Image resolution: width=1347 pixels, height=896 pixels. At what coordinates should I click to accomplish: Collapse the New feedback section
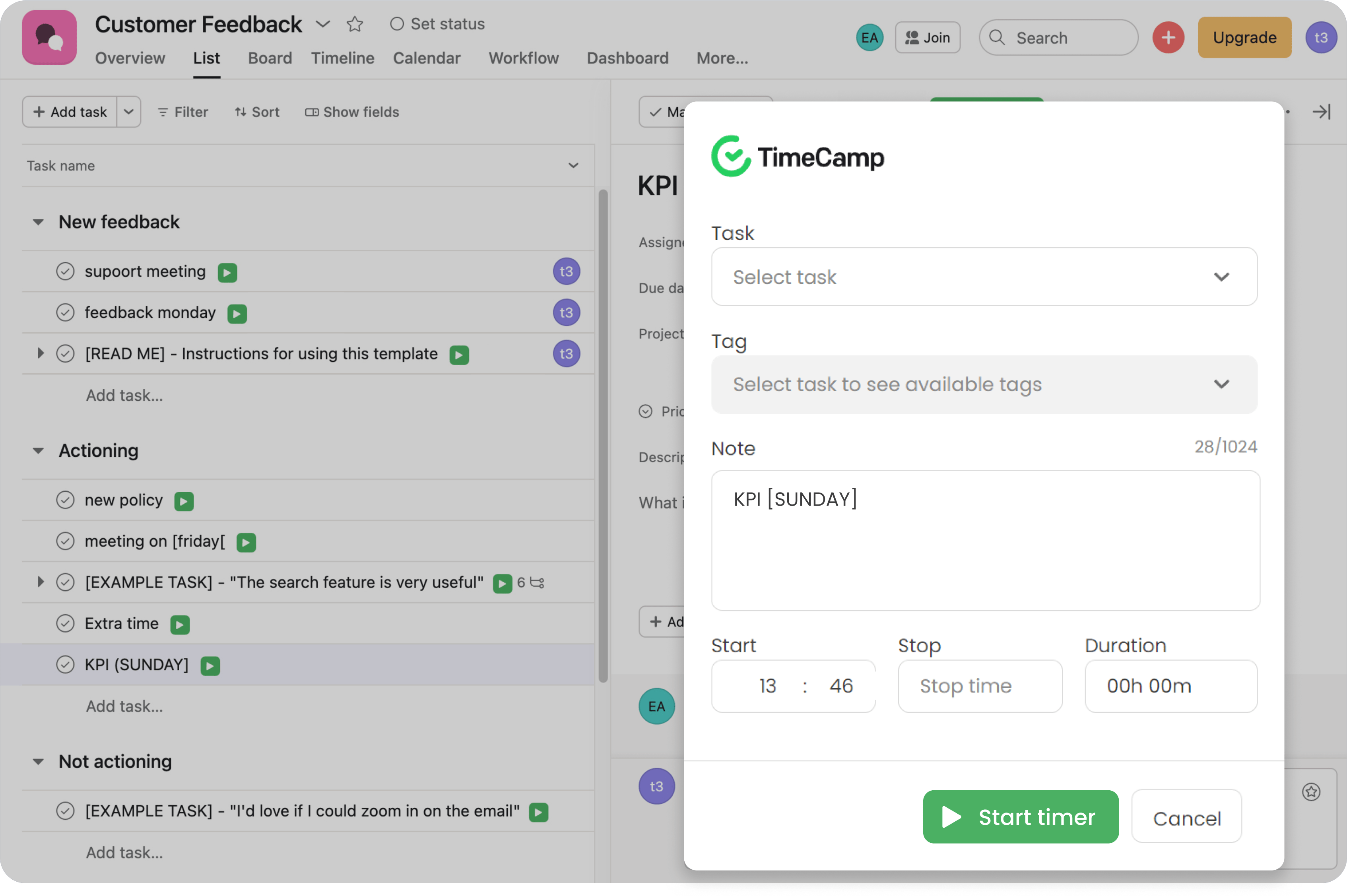tap(38, 222)
